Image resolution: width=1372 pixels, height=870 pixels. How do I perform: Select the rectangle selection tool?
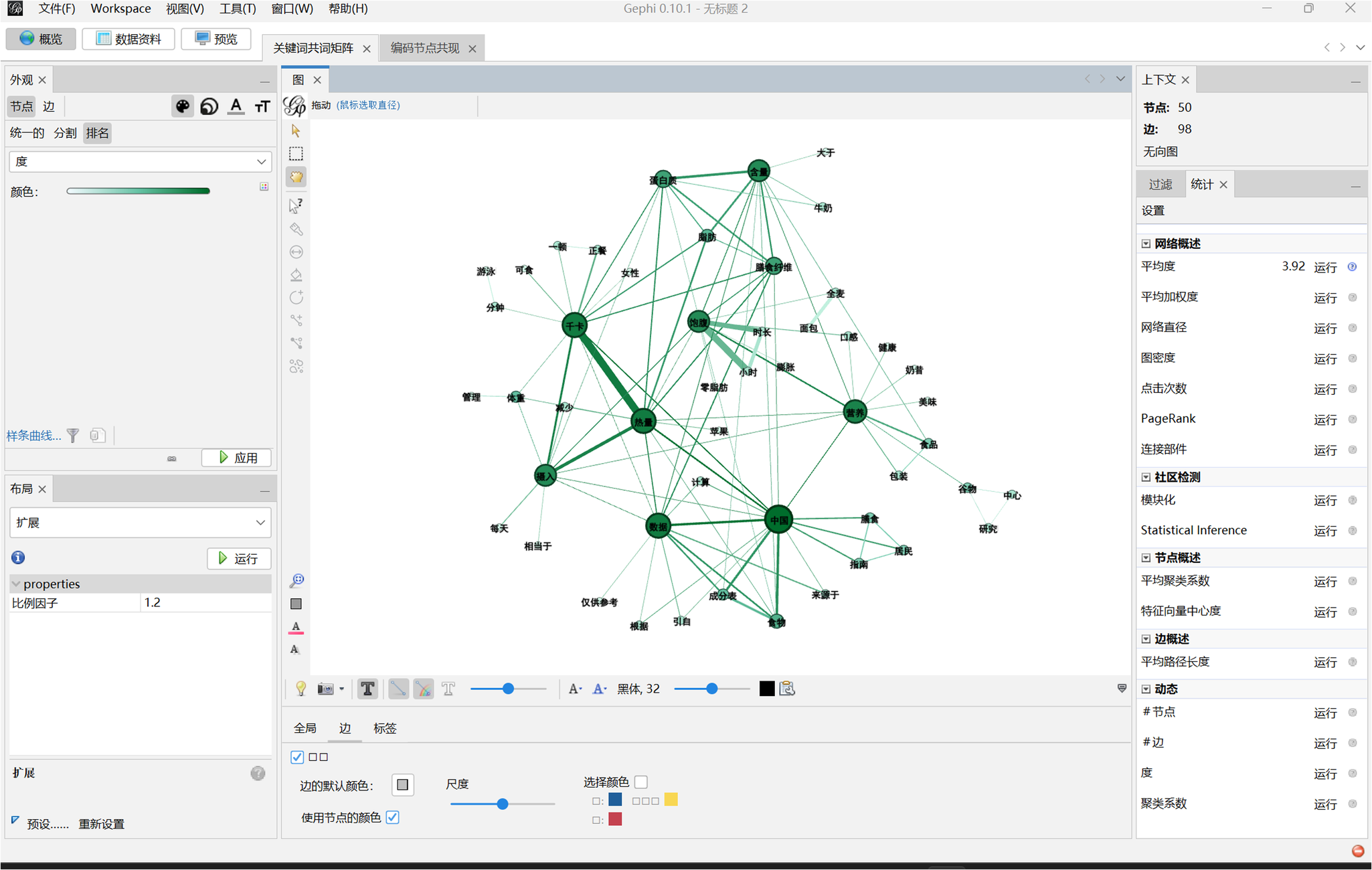296,154
